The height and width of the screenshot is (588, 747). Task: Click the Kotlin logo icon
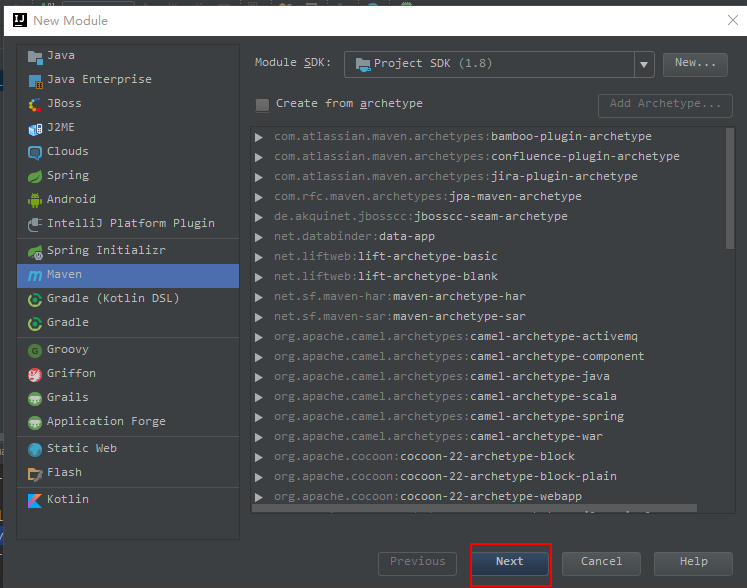(x=35, y=500)
